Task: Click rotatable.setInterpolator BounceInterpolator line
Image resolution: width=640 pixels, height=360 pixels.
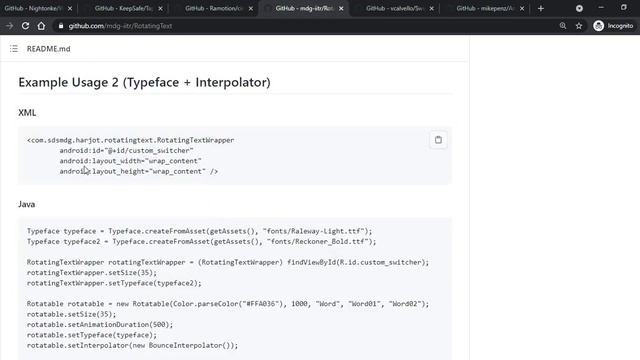Action: [x=133, y=345]
